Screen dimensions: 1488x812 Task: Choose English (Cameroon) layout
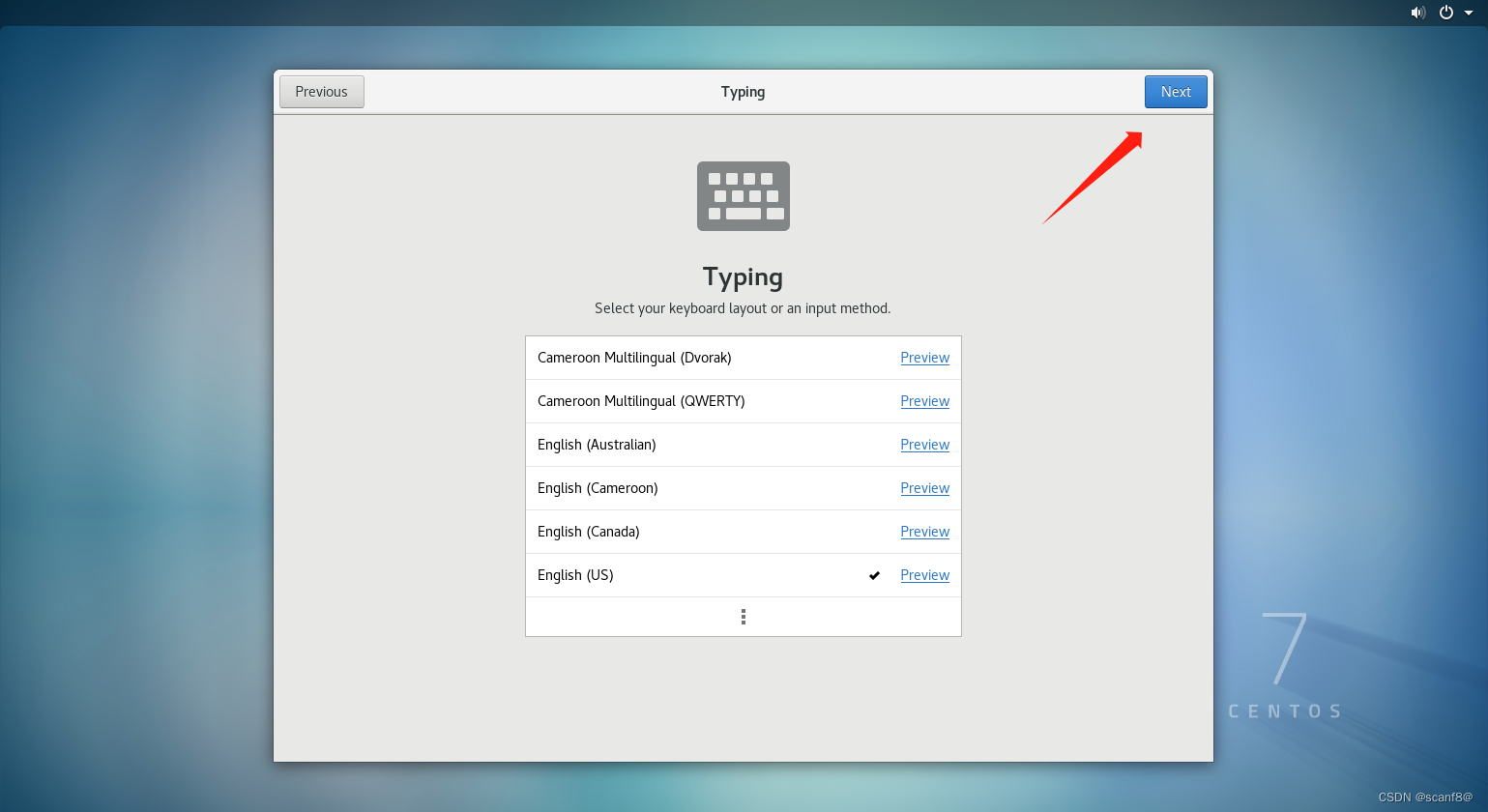(744, 488)
